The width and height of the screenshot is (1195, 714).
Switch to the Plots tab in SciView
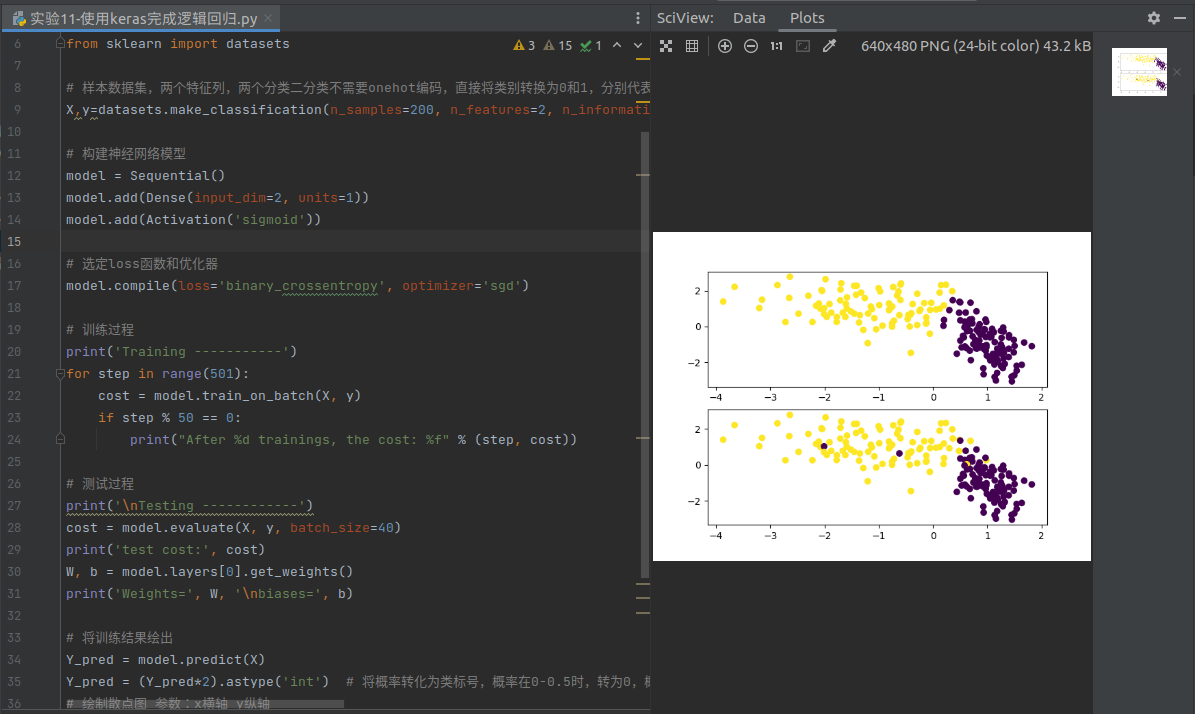[807, 18]
